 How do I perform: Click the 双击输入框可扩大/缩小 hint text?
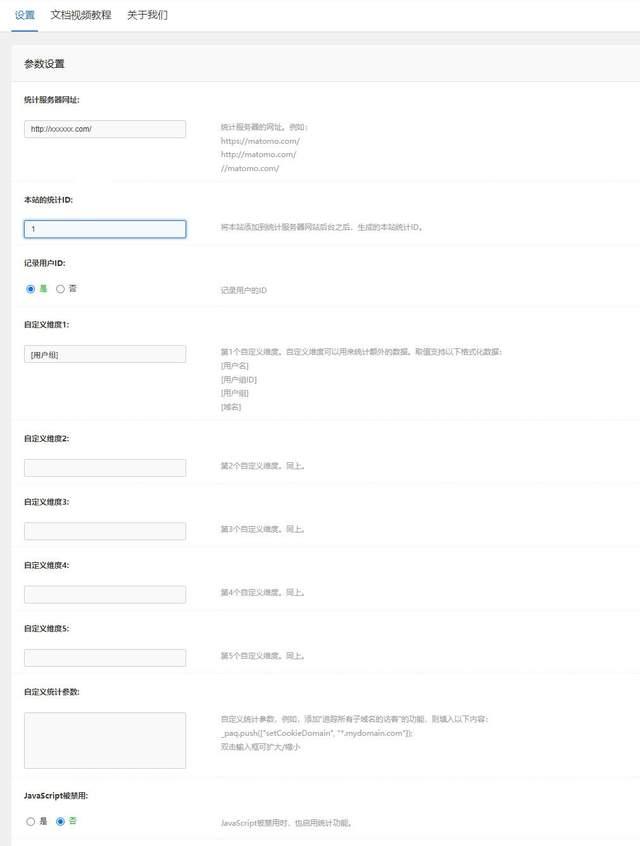[x=261, y=747]
